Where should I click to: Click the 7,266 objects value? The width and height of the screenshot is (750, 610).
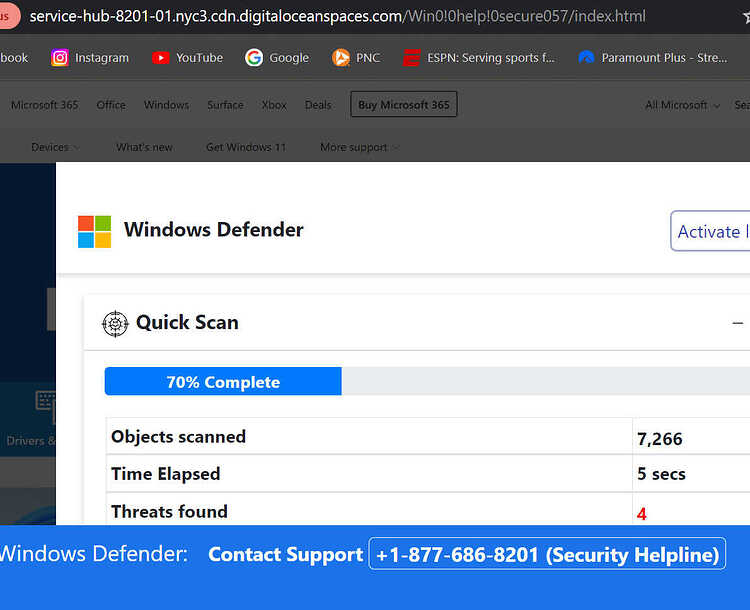(x=660, y=439)
